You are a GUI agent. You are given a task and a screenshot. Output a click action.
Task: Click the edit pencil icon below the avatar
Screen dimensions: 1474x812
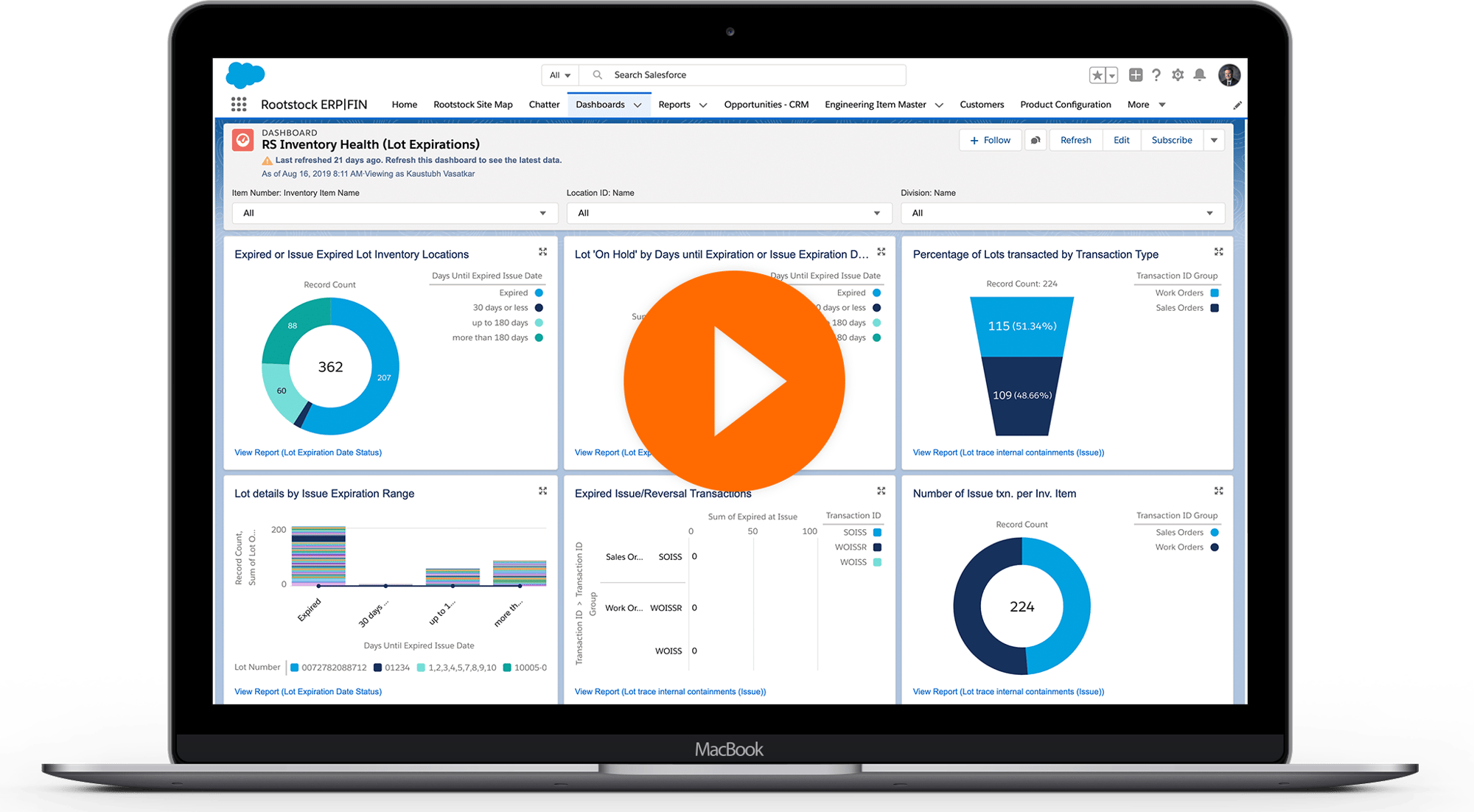tap(1237, 105)
